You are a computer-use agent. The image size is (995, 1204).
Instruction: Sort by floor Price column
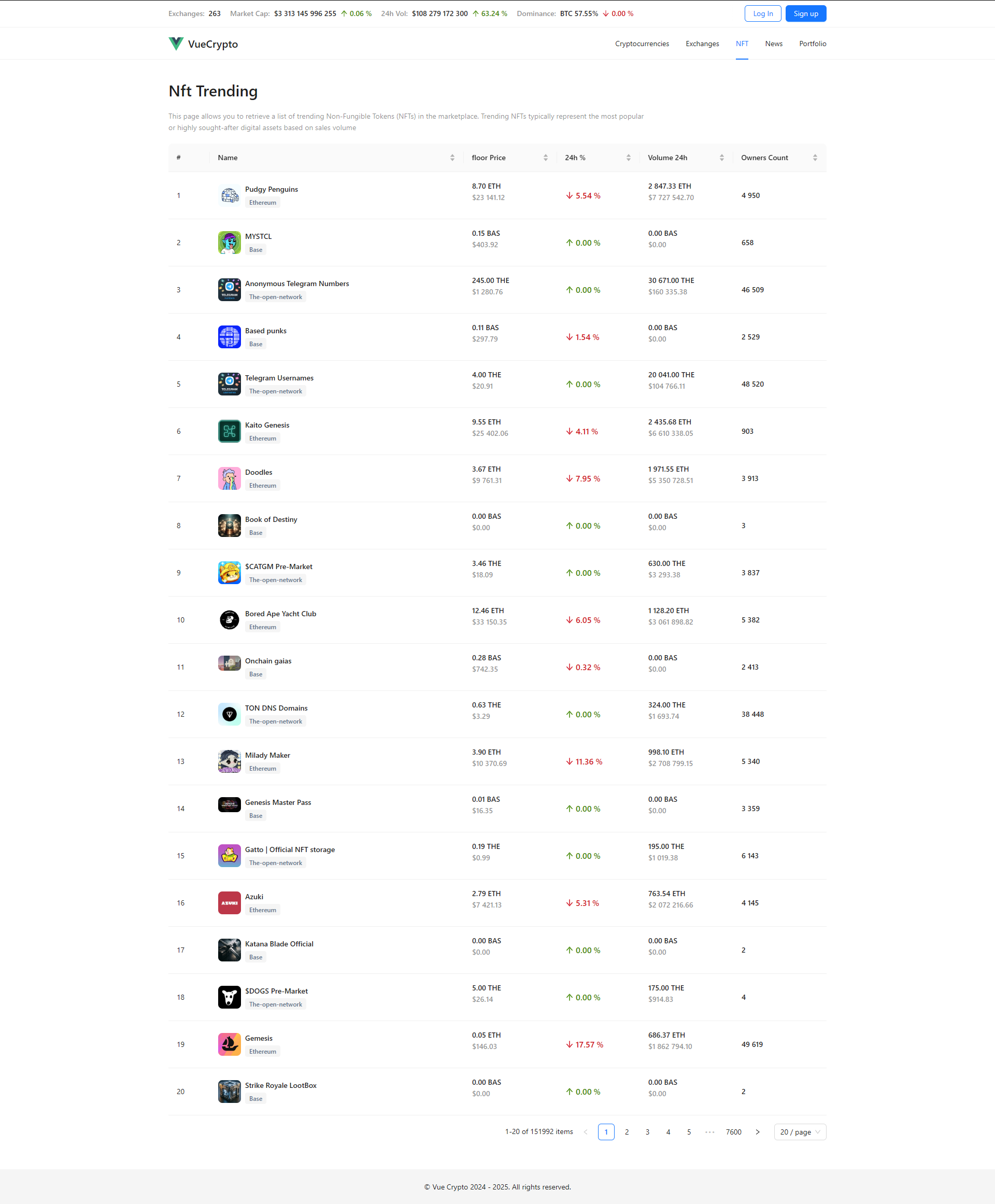click(509, 158)
